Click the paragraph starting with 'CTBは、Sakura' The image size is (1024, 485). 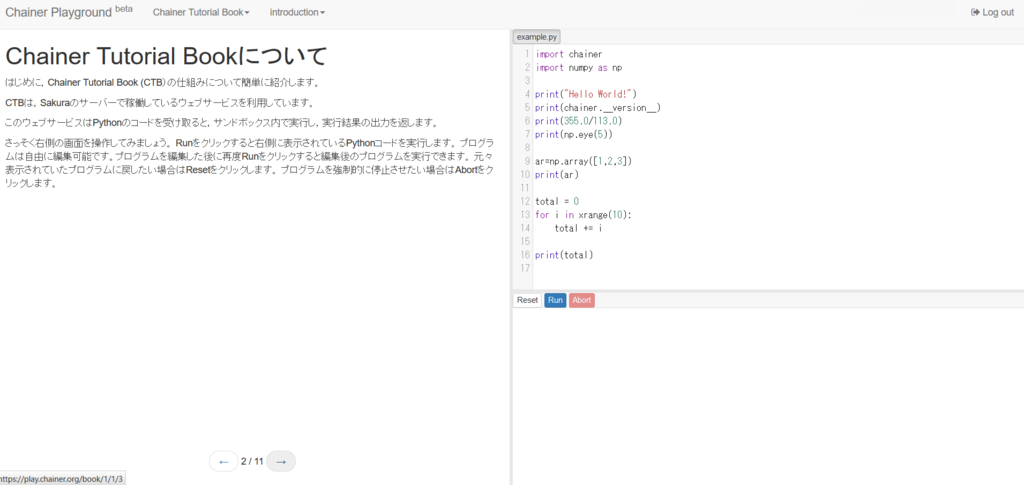[160, 102]
